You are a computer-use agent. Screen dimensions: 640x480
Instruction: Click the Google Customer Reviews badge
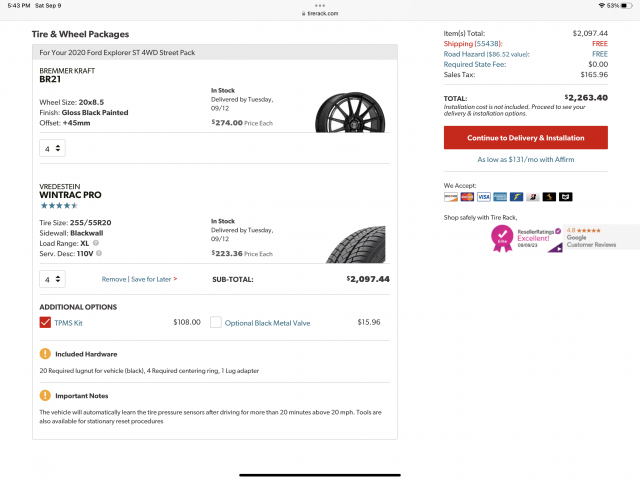600,237
